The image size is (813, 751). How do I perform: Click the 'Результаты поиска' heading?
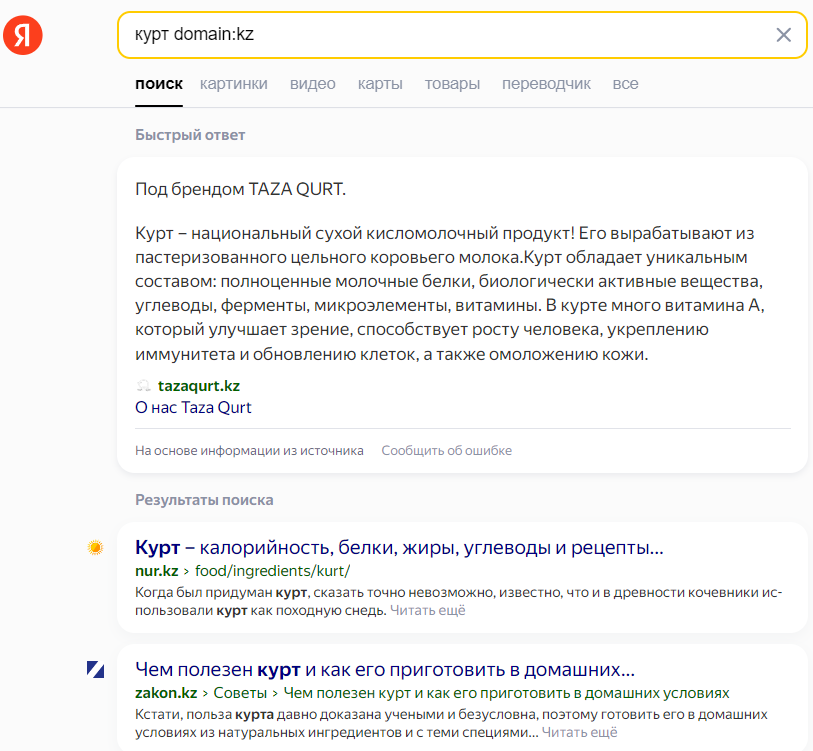pyautogui.click(x=204, y=500)
